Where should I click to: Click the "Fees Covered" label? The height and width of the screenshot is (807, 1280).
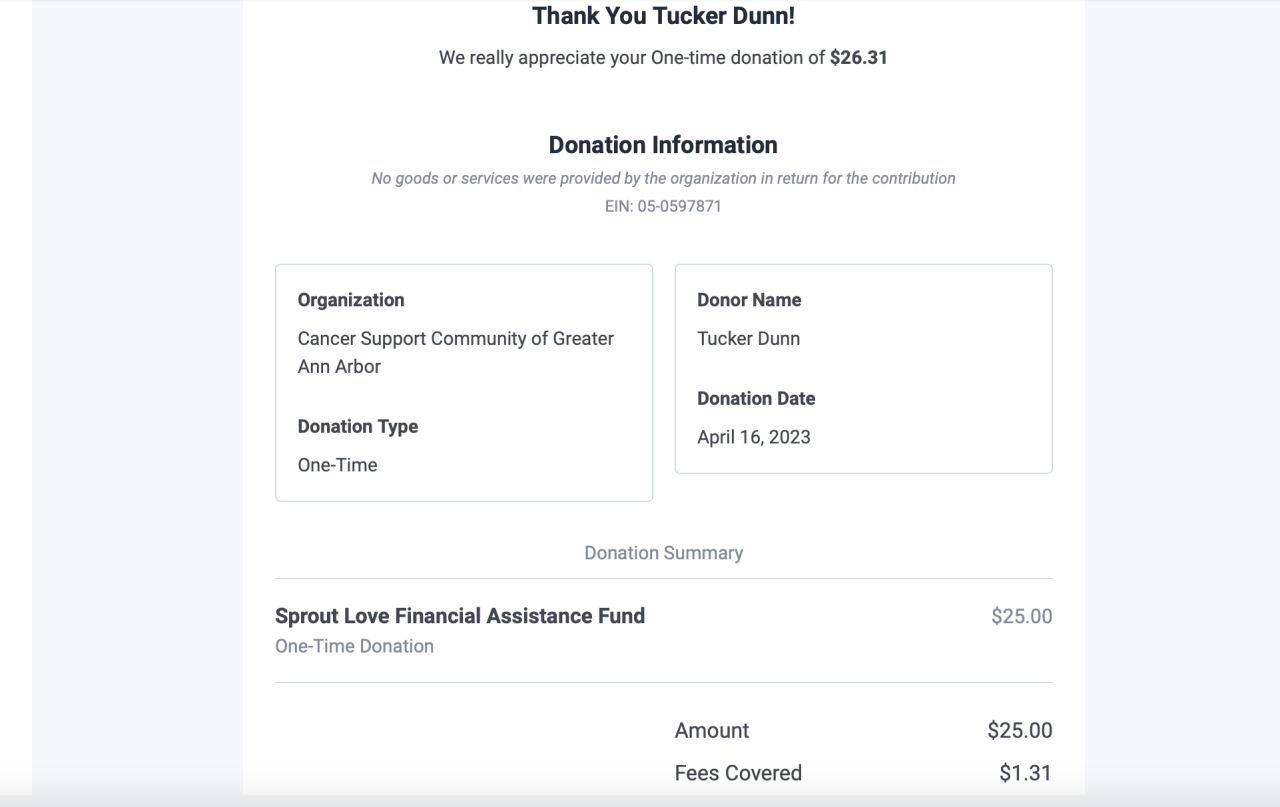(x=738, y=773)
